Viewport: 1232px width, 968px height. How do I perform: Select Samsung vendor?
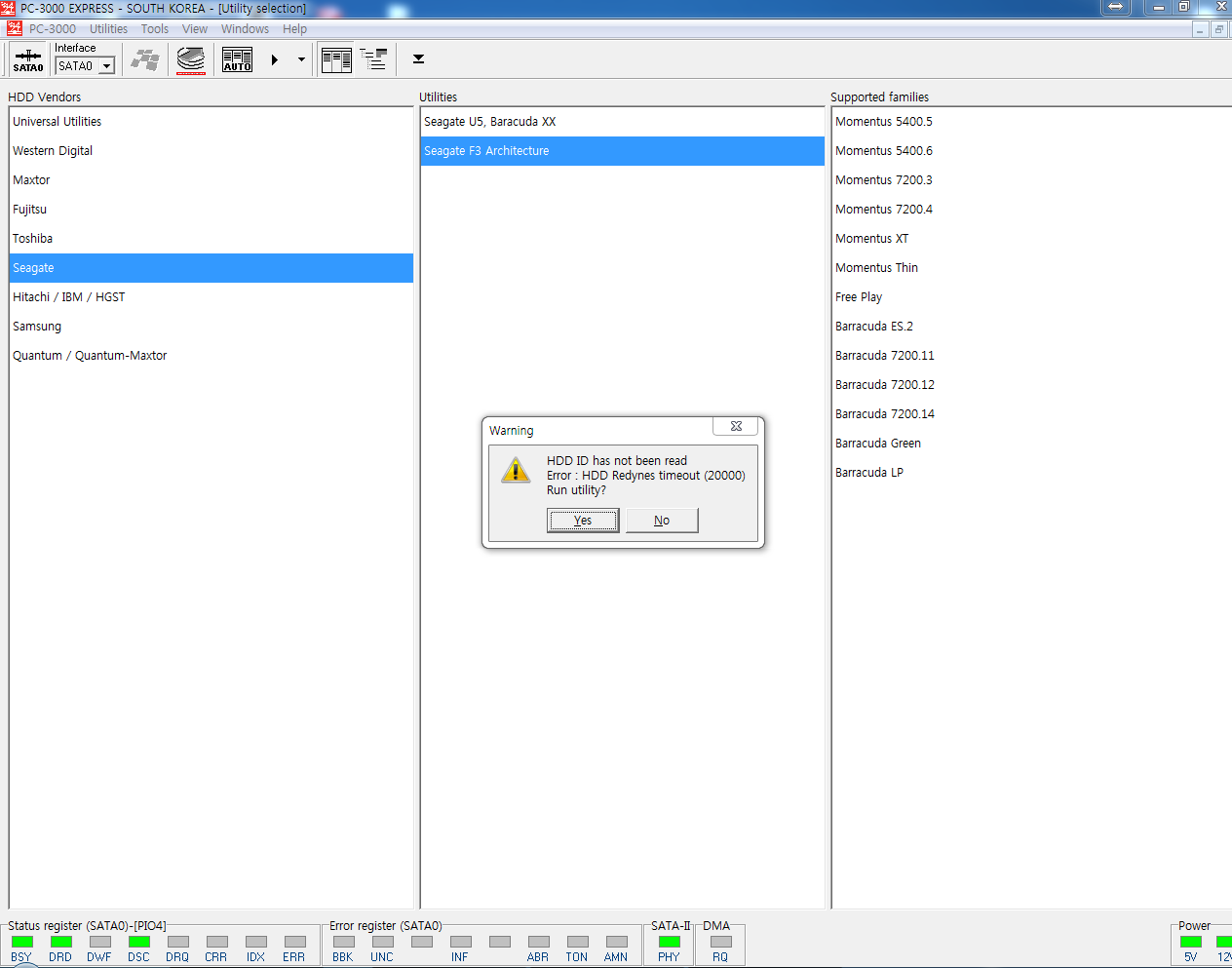(x=212, y=327)
